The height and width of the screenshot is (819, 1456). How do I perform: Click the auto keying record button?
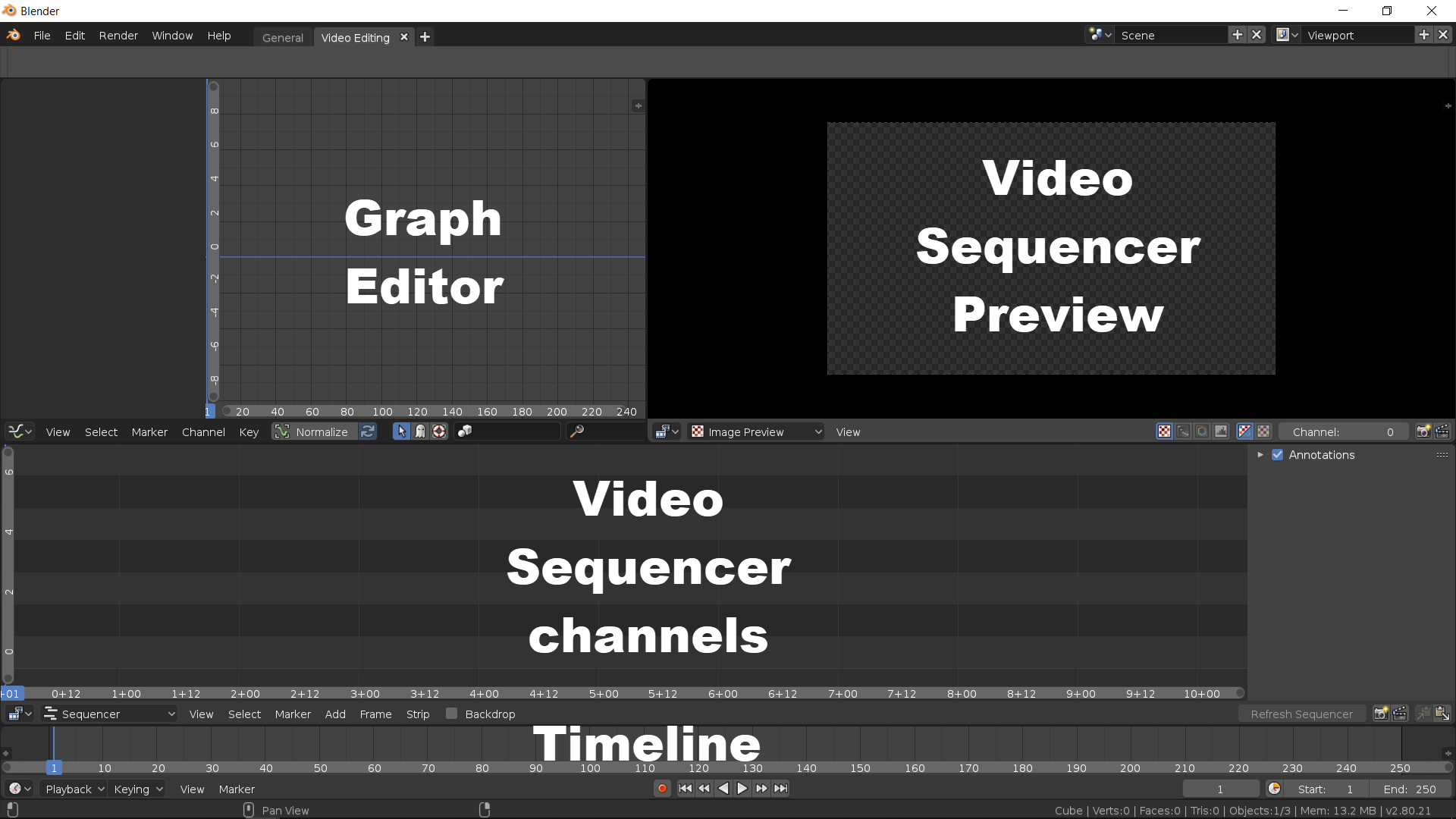pyautogui.click(x=662, y=789)
